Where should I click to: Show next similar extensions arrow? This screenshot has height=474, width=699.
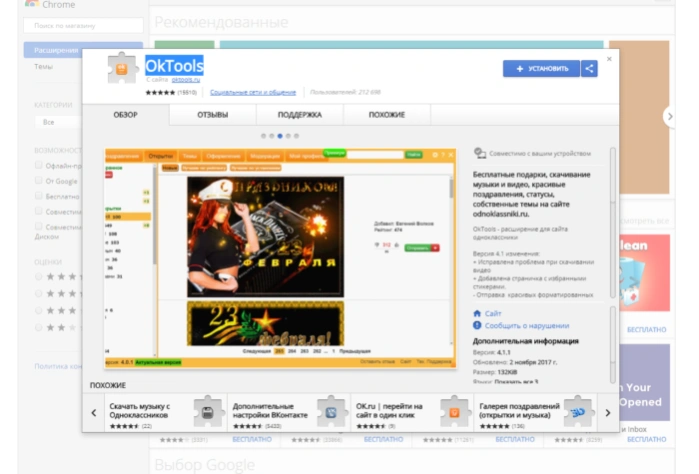point(608,413)
